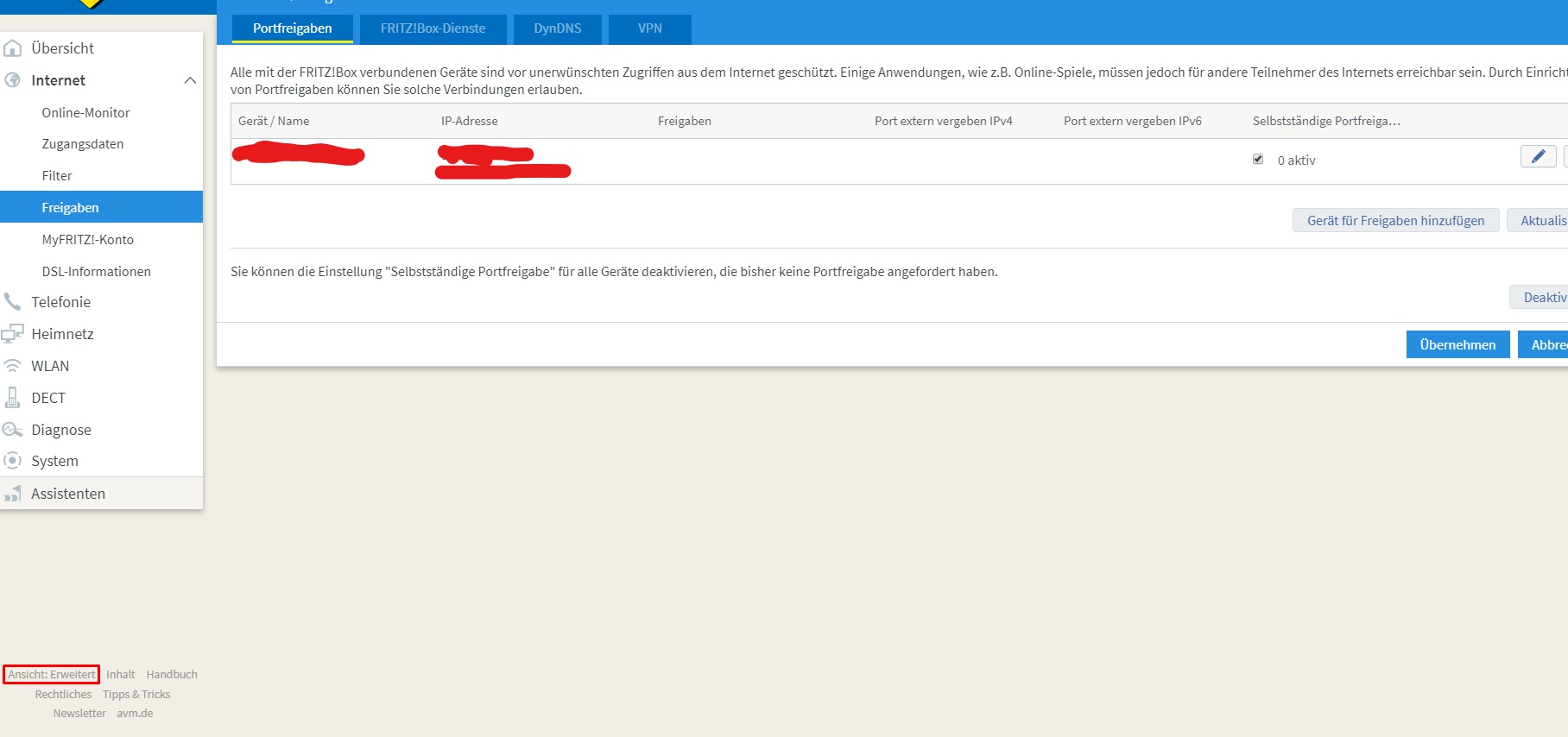This screenshot has height=737, width=1568.
Task: Switch to the Portfreigaben tab
Action: tap(292, 28)
